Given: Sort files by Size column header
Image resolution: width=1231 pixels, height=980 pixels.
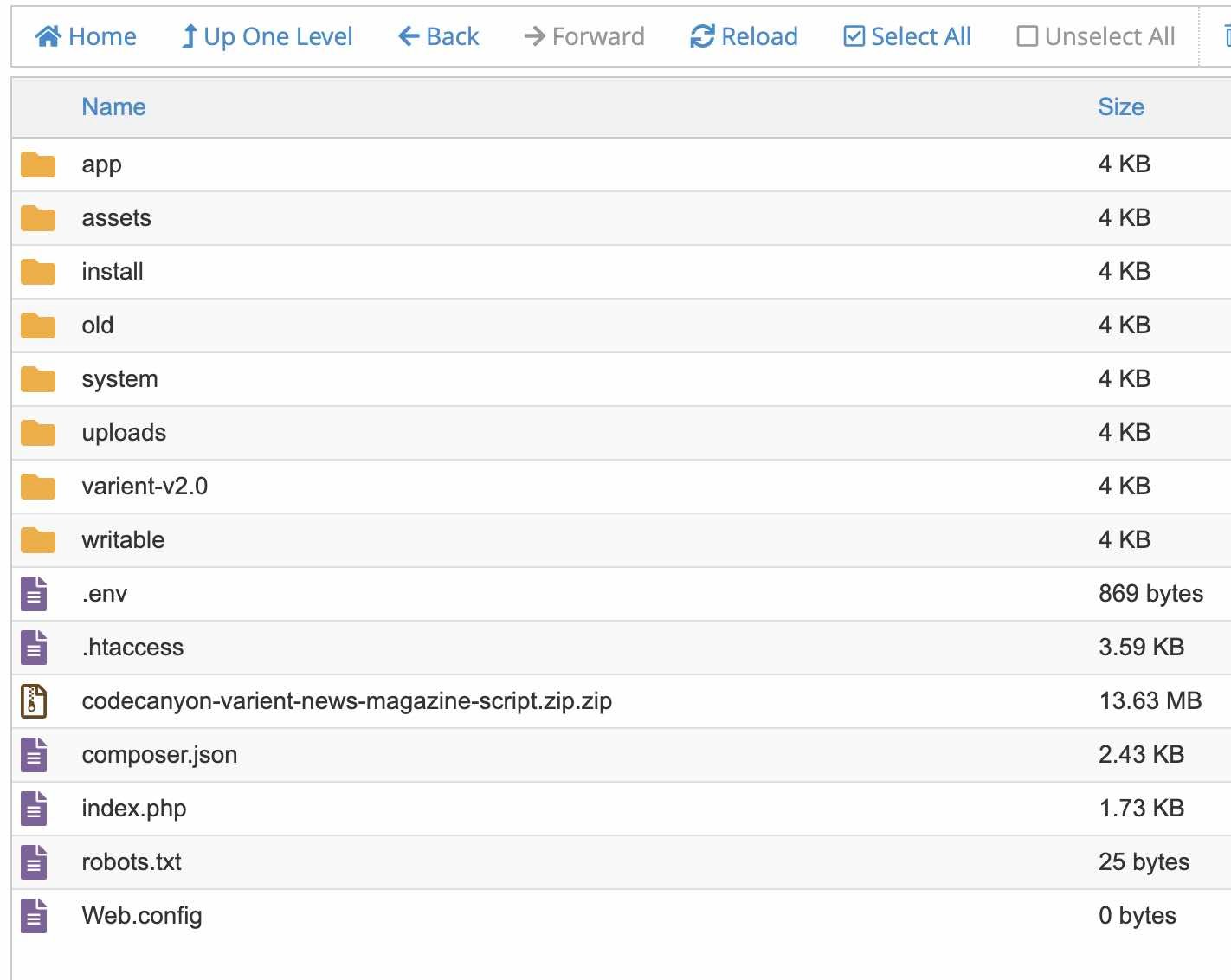Looking at the screenshot, I should pyautogui.click(x=1121, y=106).
